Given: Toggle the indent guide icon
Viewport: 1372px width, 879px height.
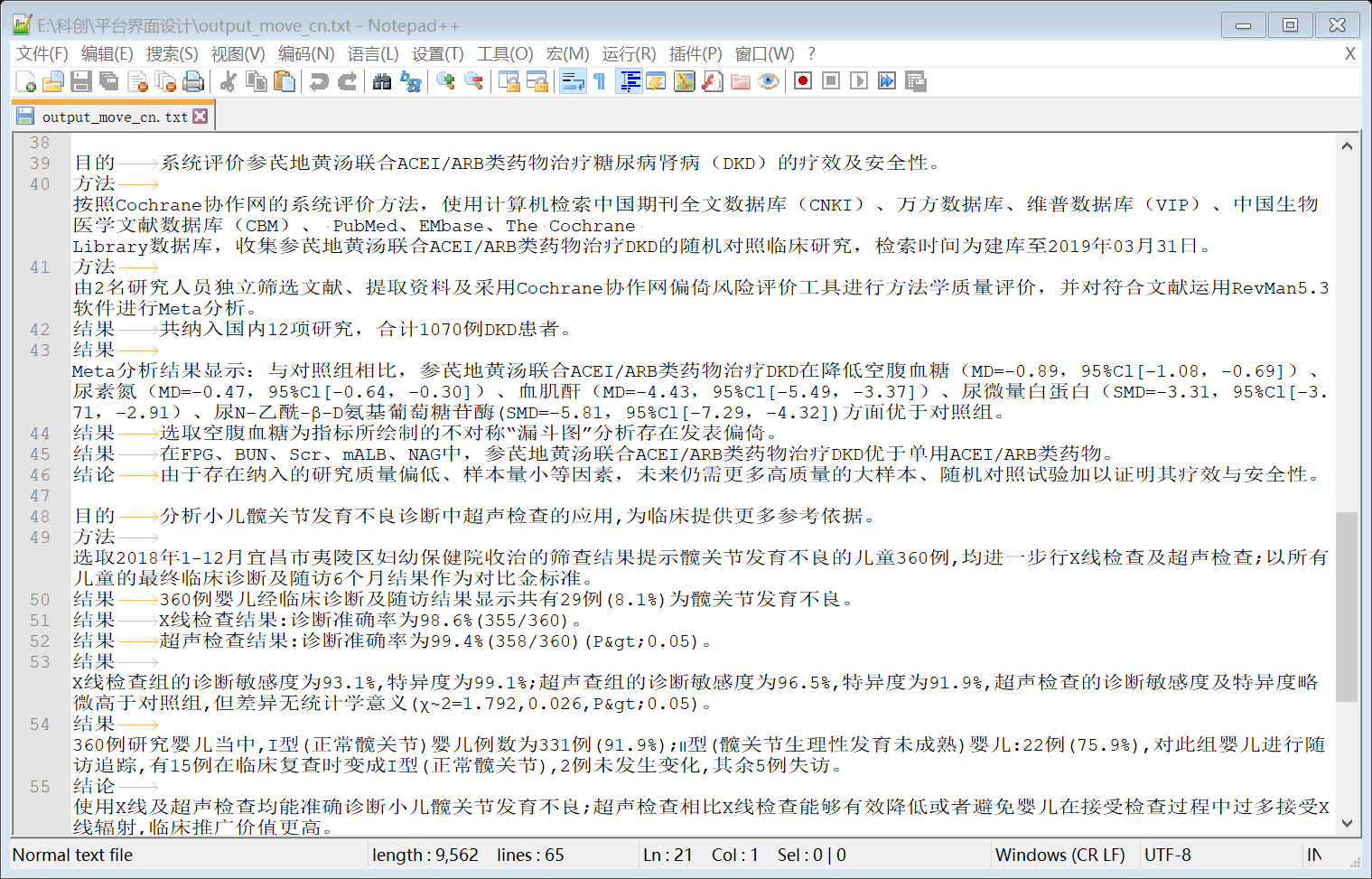Looking at the screenshot, I should [630, 82].
